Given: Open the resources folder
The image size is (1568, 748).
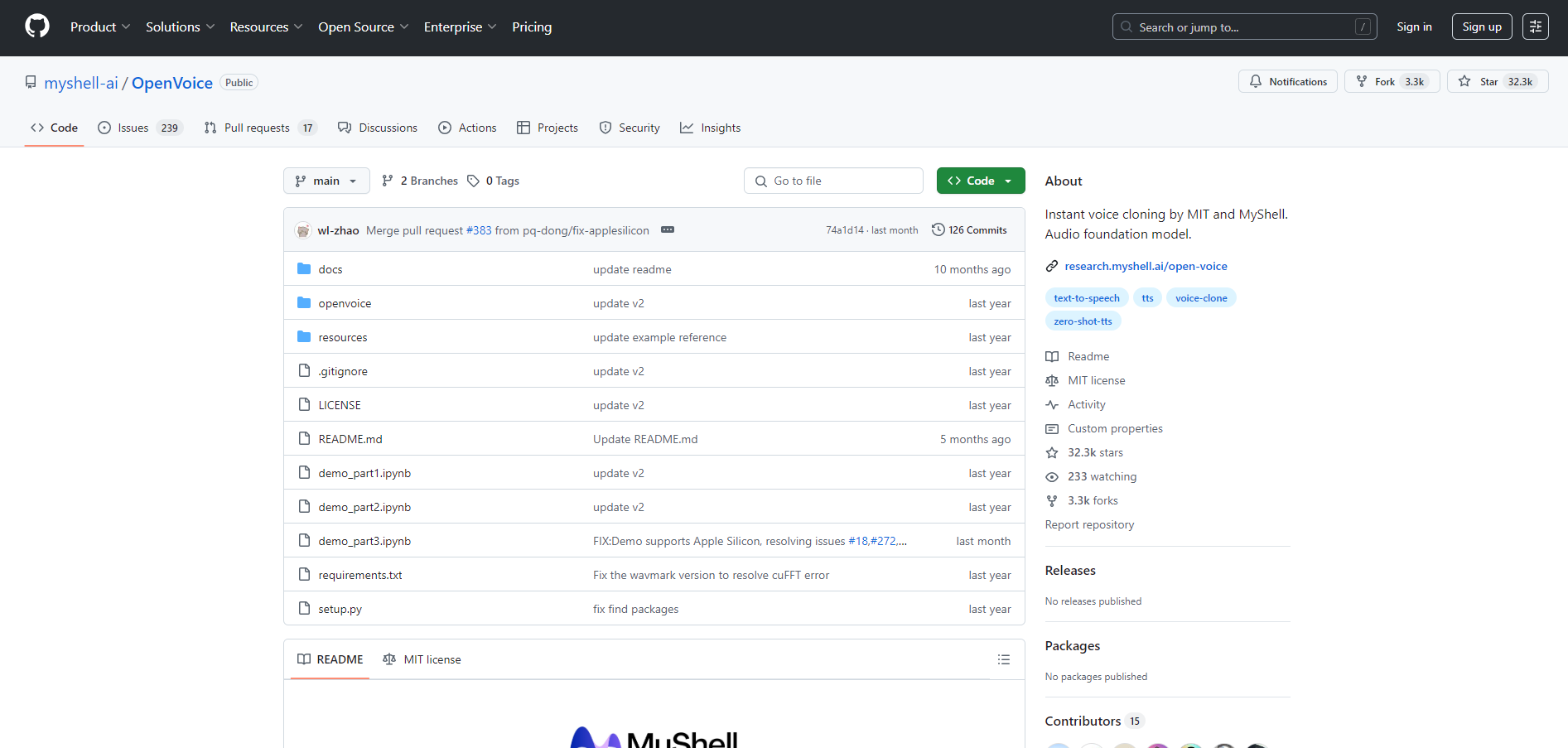Looking at the screenshot, I should 343,337.
